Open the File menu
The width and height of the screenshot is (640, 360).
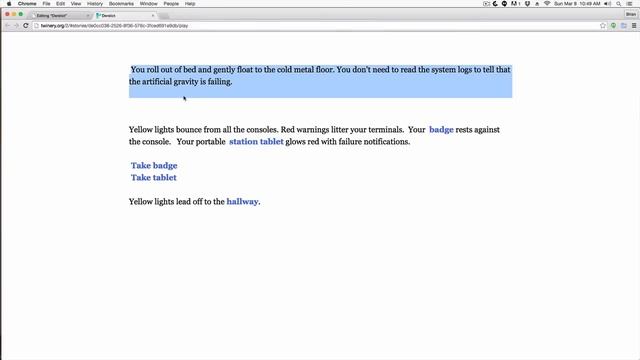[47, 4]
